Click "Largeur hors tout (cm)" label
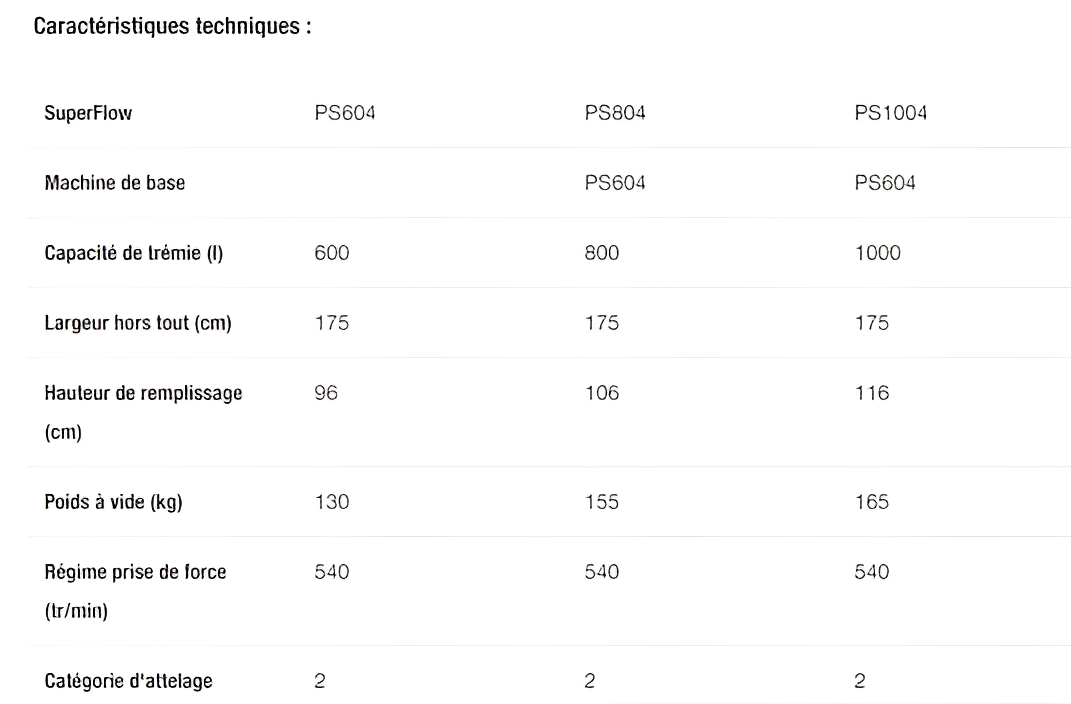Screen dimensions: 1071x704 138,323
